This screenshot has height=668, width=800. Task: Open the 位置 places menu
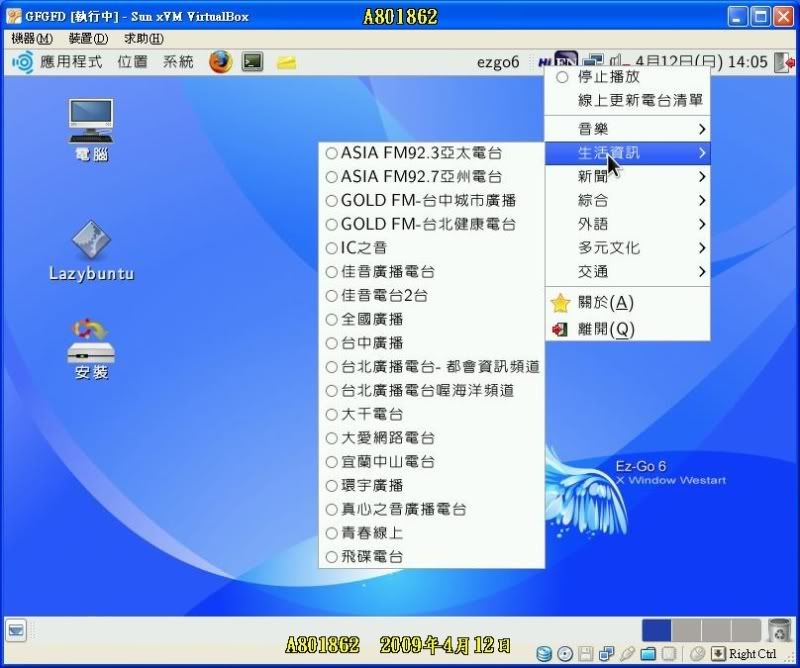point(133,62)
